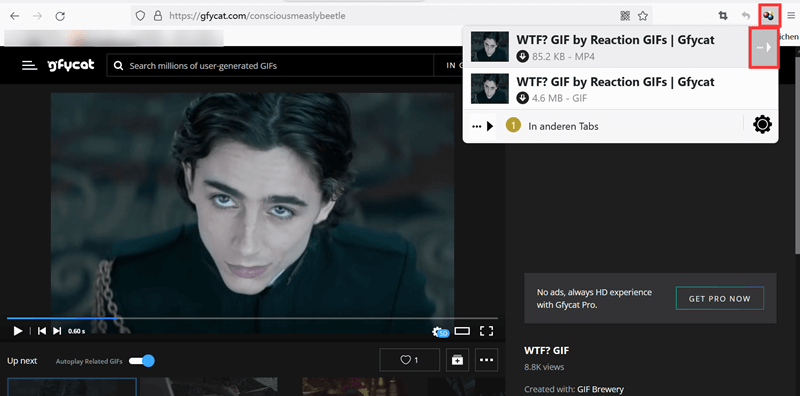Bookmark this page with the star icon

[x=643, y=16]
